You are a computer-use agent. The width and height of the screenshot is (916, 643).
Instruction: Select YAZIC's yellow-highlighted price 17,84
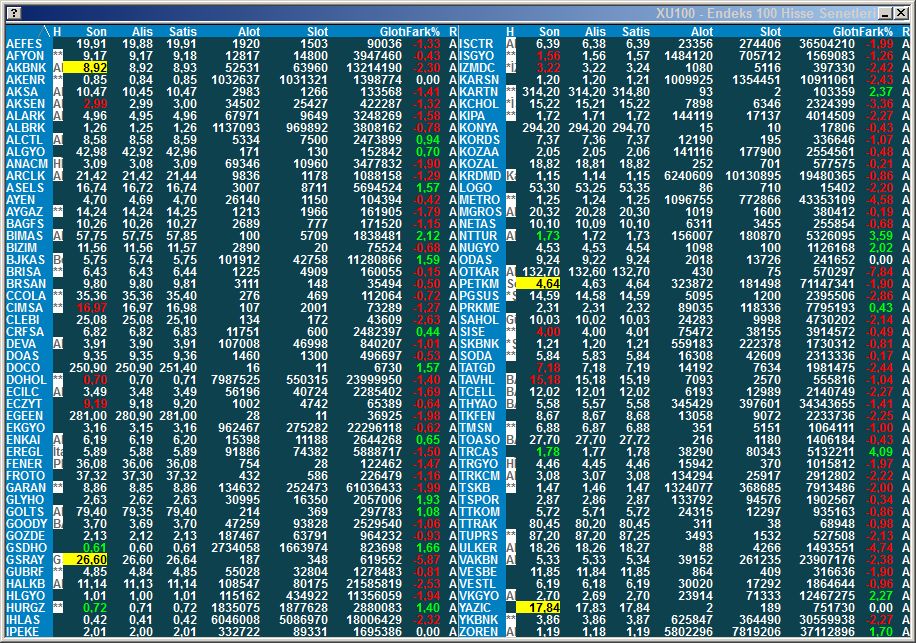(539, 607)
